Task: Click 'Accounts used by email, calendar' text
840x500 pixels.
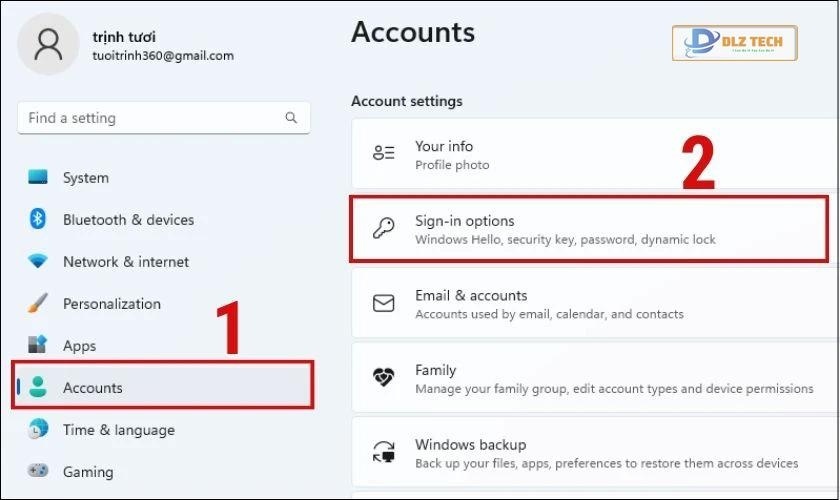Action: click(549, 314)
